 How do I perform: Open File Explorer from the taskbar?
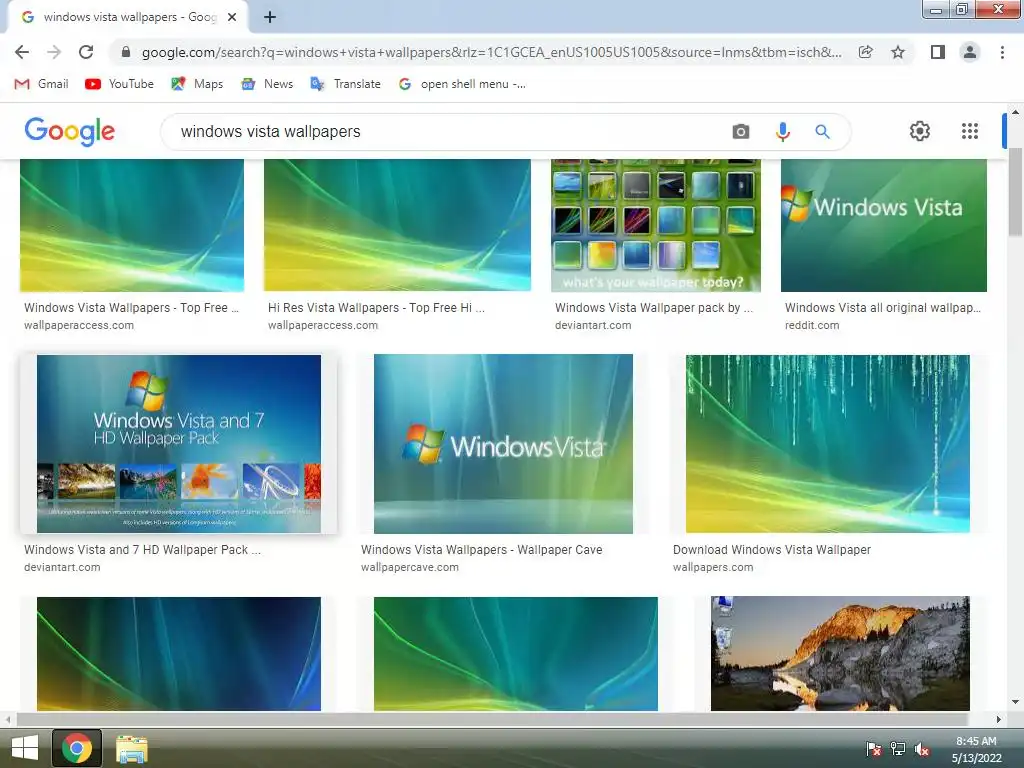[131, 748]
